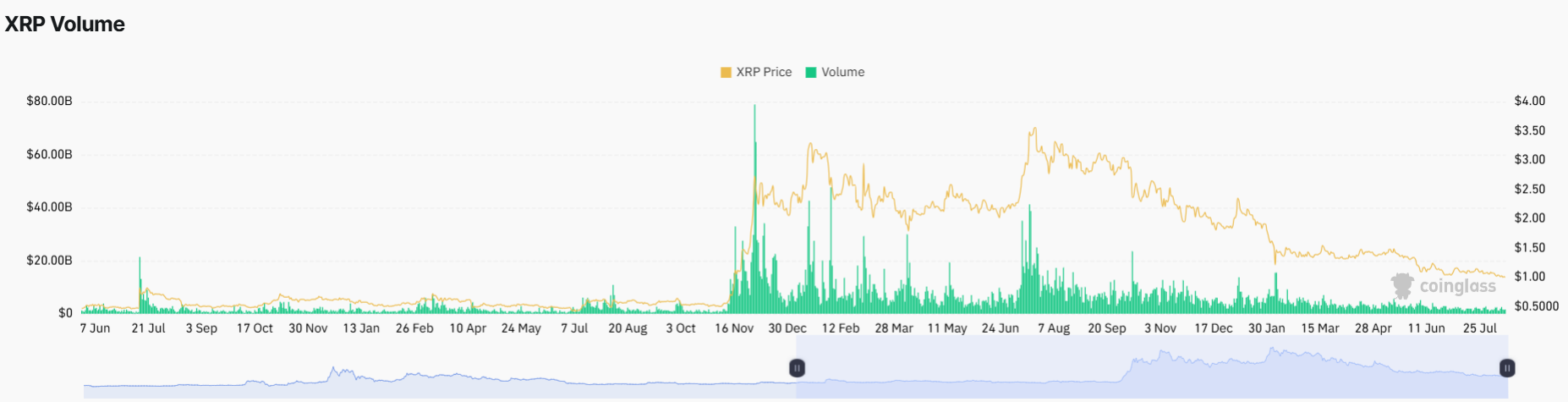
Task: Click the 15 Mar date label
Action: [x=1320, y=328]
